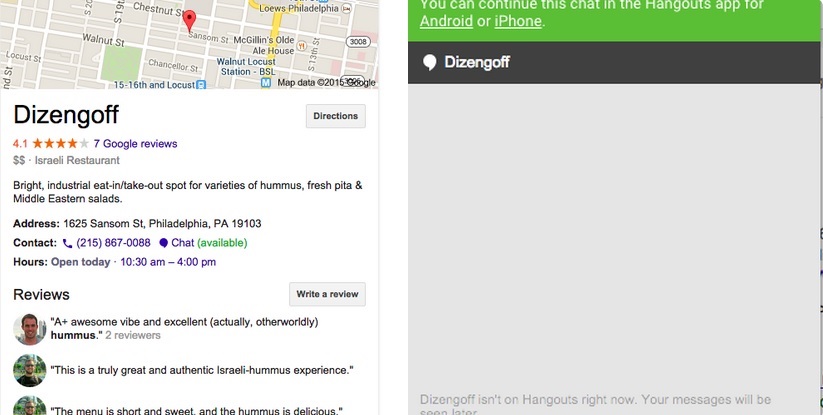Image resolution: width=823 pixels, height=415 pixels.
Task: Click the Hangouts logo in Dizengoff header
Action: pyautogui.click(x=429, y=62)
